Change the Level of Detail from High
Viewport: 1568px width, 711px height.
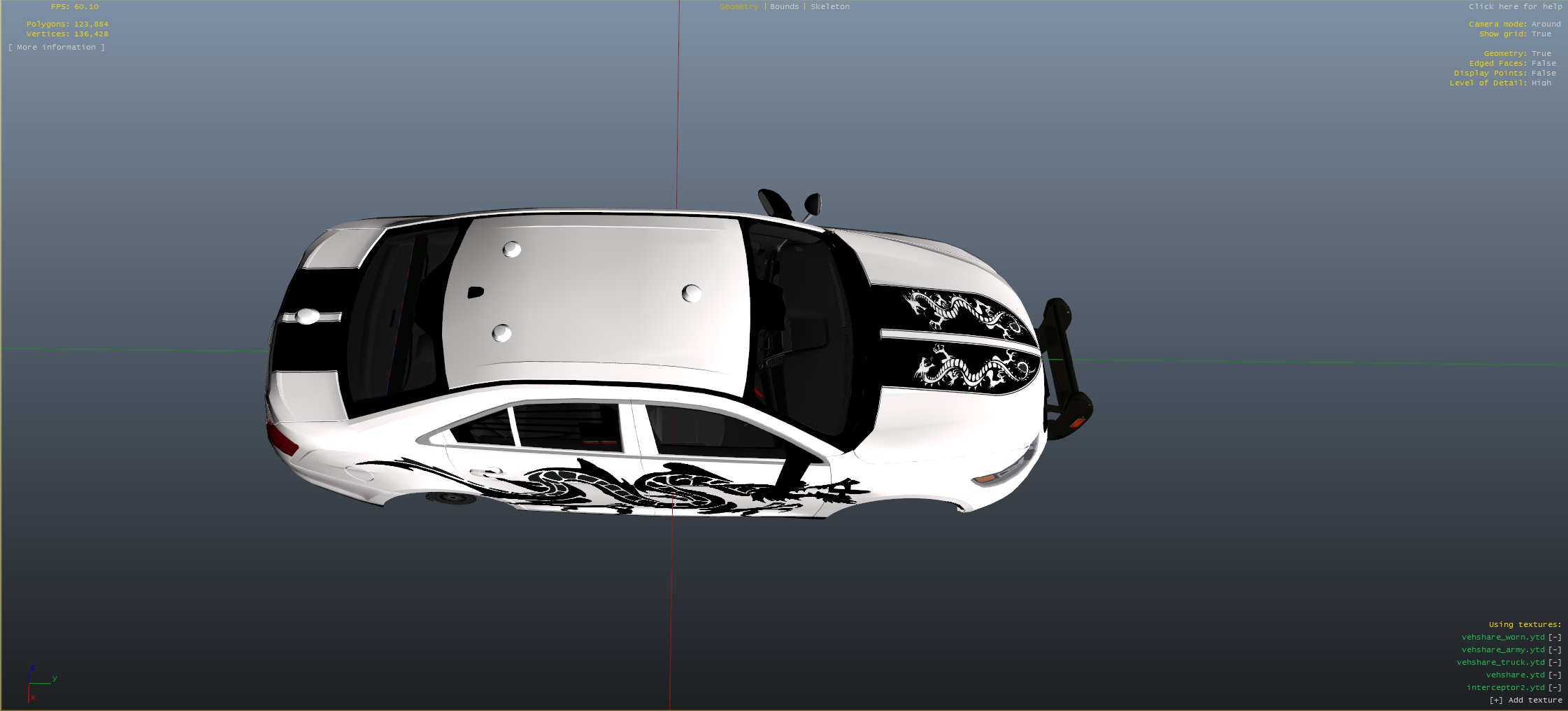1541,83
